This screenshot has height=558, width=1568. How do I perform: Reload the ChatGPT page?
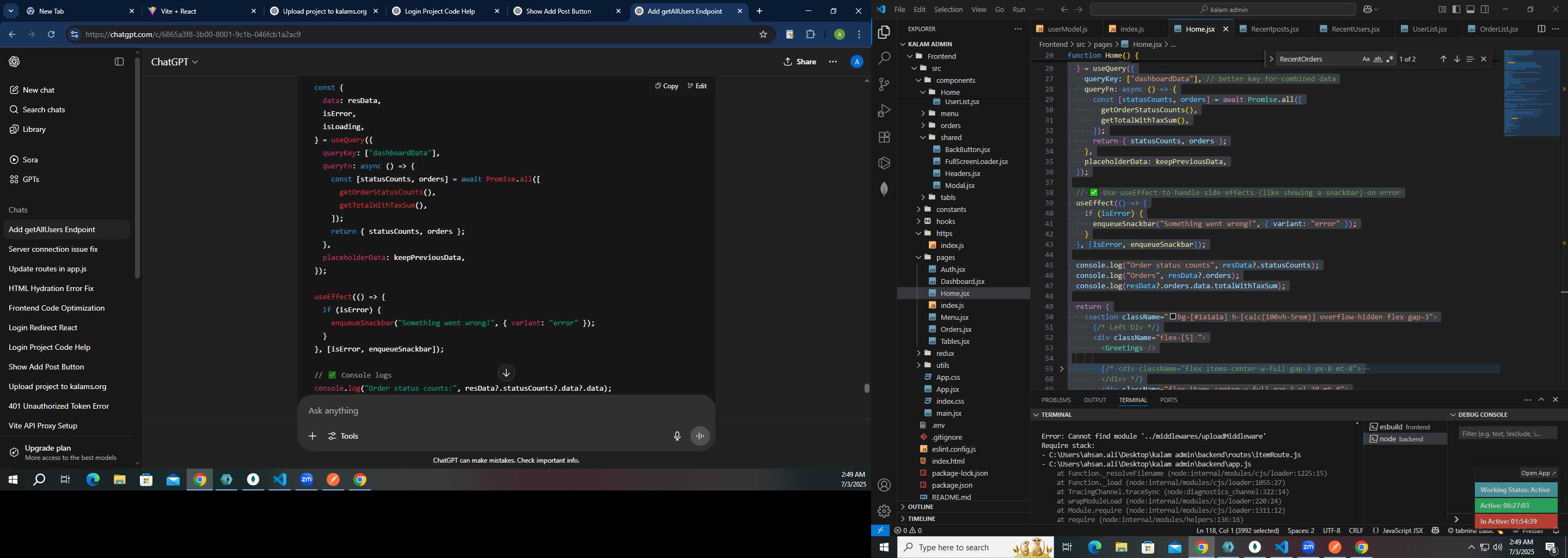(51, 35)
